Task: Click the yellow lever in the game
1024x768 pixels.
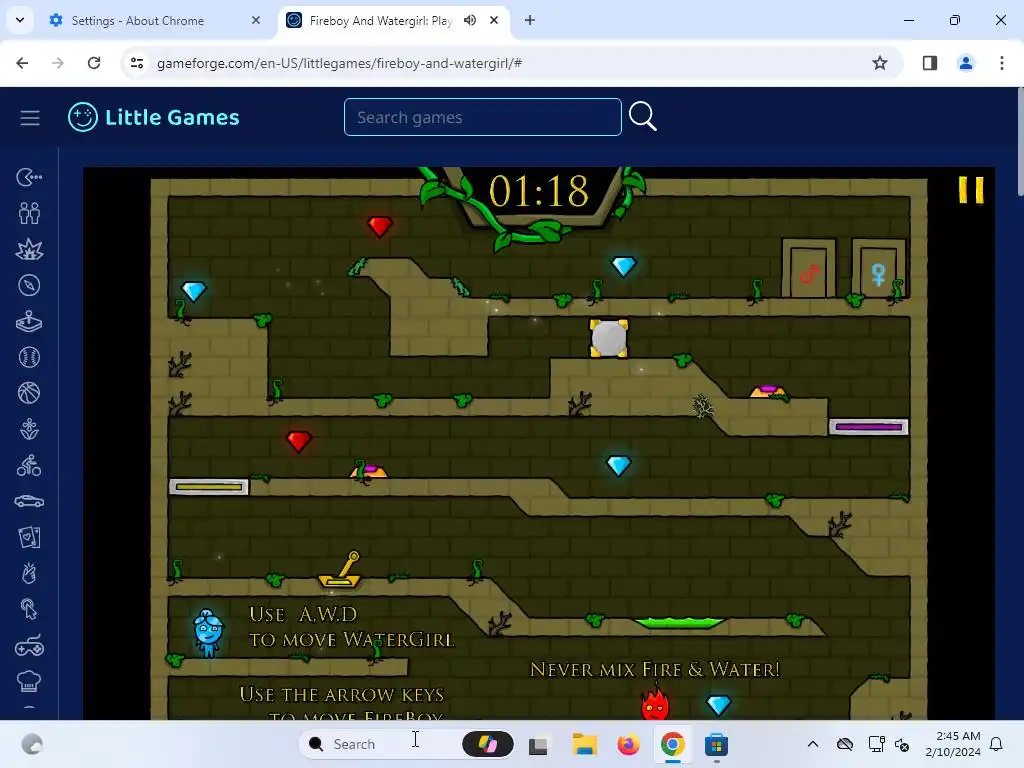Action: 340,569
